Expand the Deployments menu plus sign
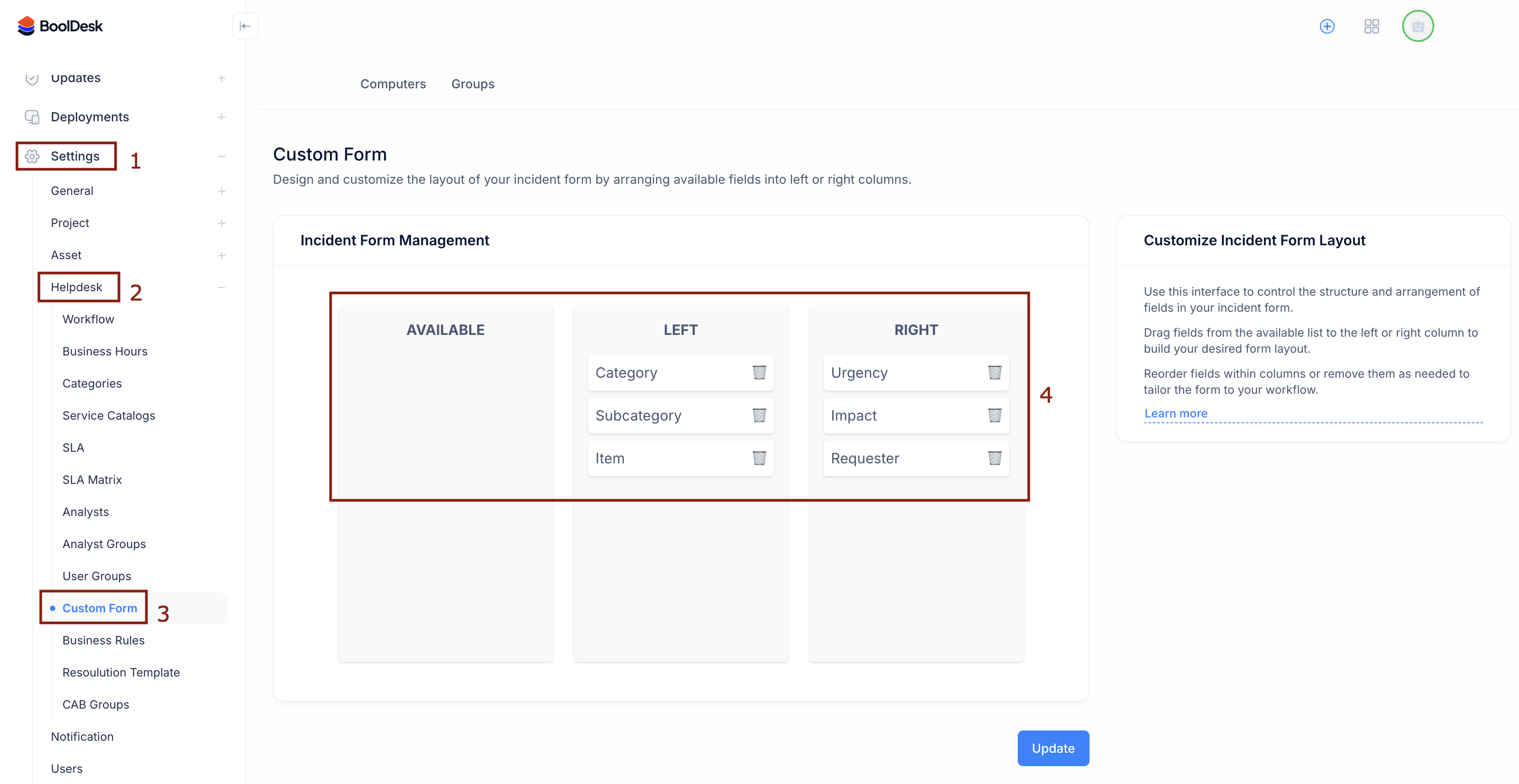Screen dimensions: 1519x784 tap(221, 117)
